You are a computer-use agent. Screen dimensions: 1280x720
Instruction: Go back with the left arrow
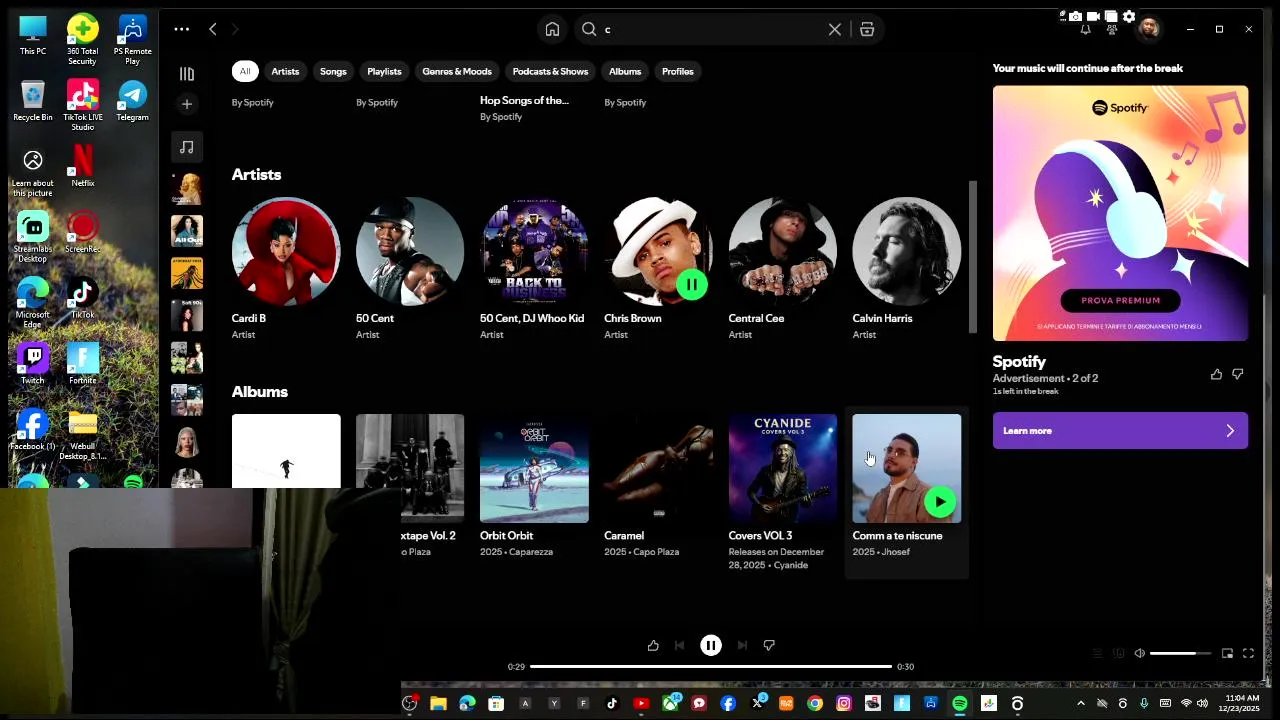point(212,29)
